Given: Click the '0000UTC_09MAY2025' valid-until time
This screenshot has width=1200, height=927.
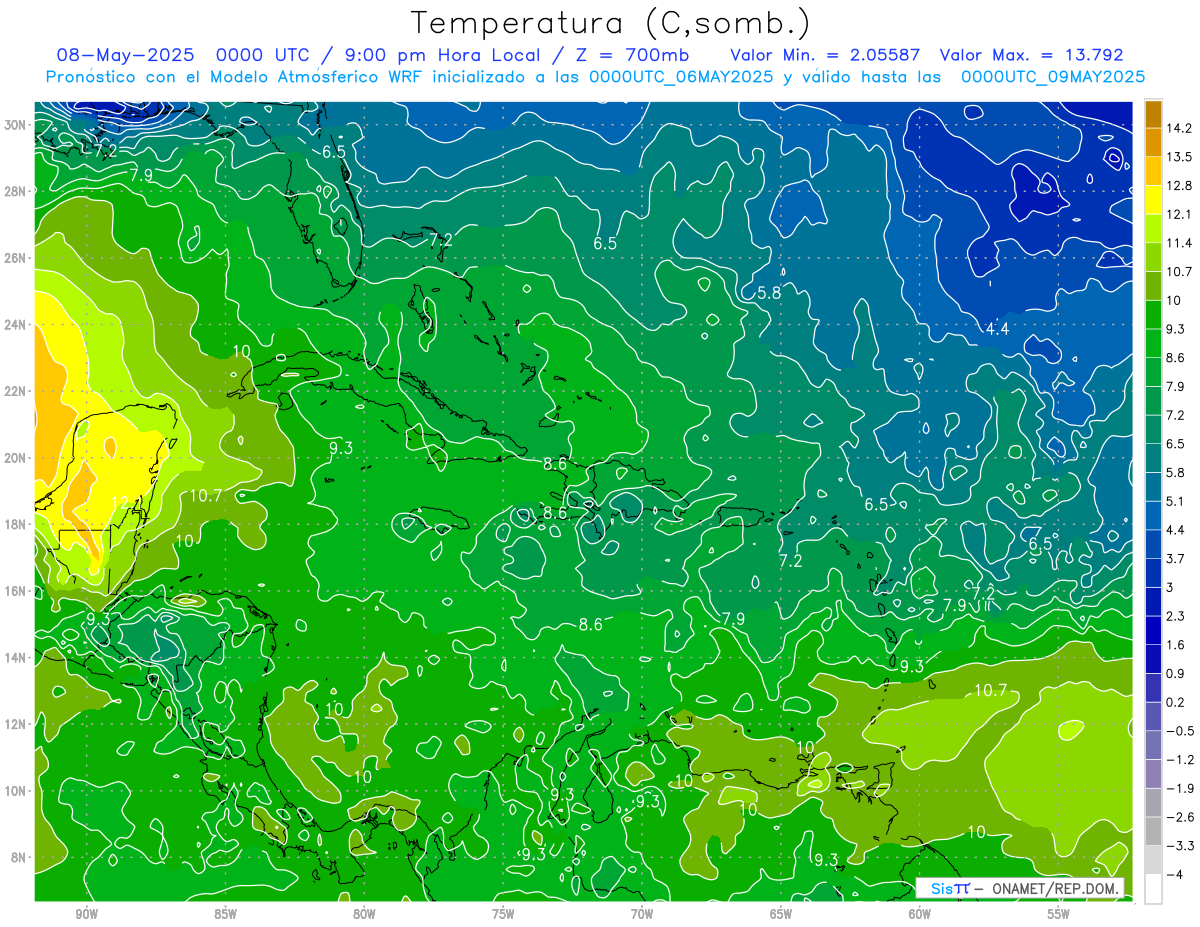Looking at the screenshot, I should point(1053,77).
